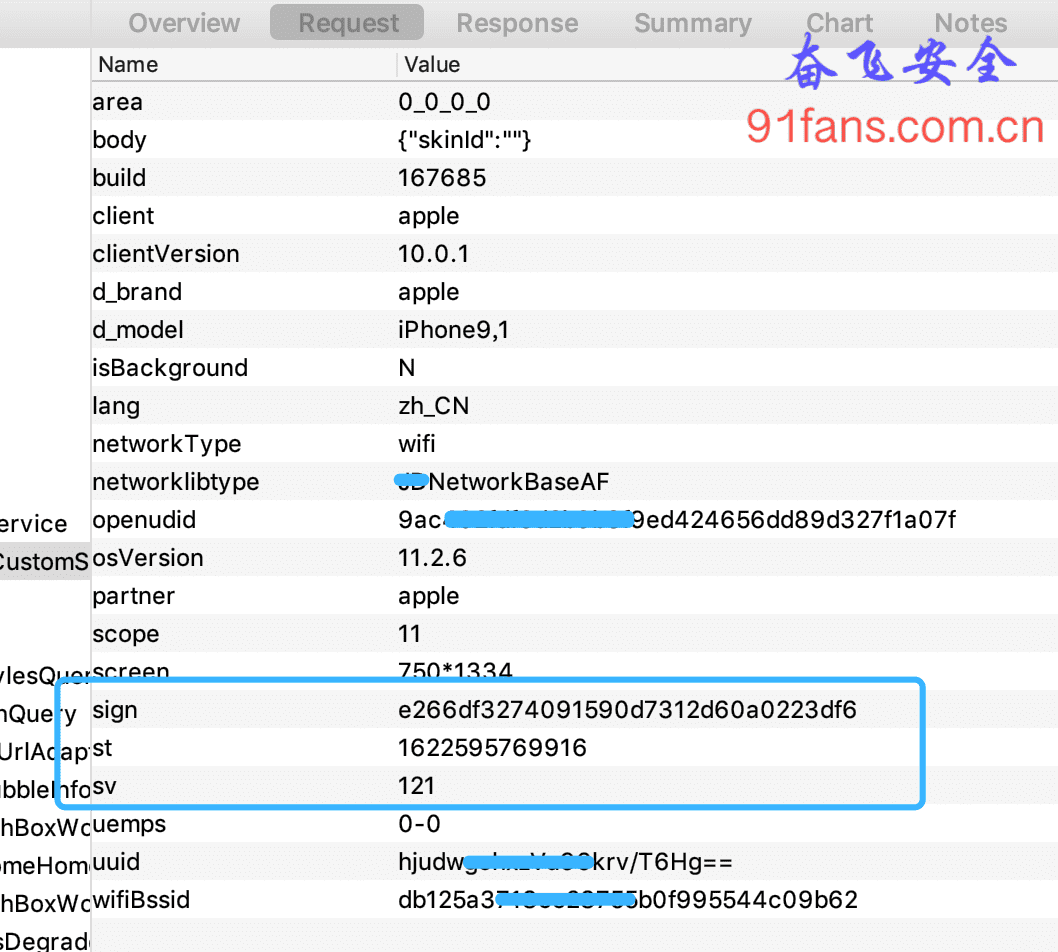
Task: Select the d_model parameter name
Action: pyautogui.click(x=138, y=330)
